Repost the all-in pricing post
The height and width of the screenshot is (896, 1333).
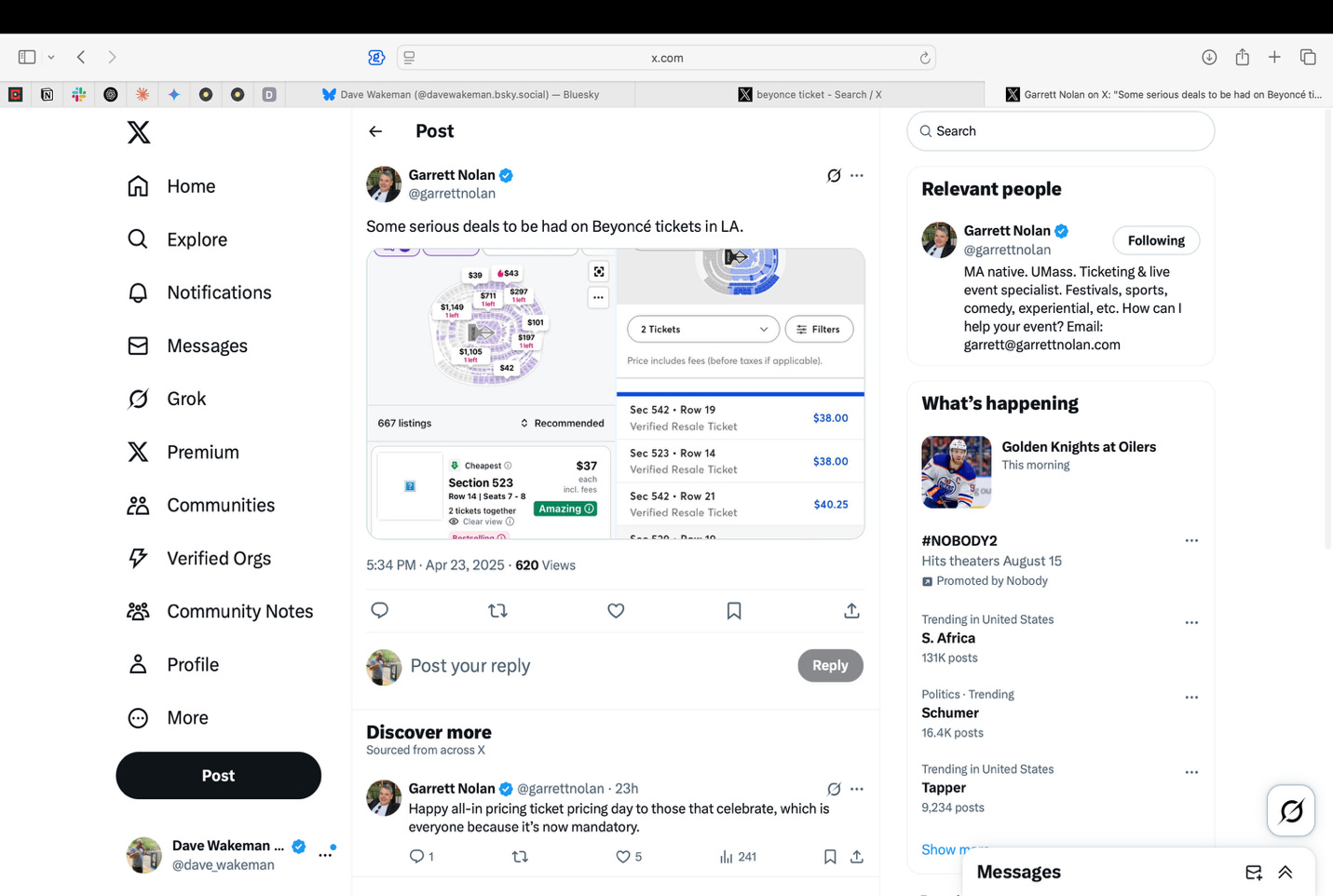coord(520,856)
